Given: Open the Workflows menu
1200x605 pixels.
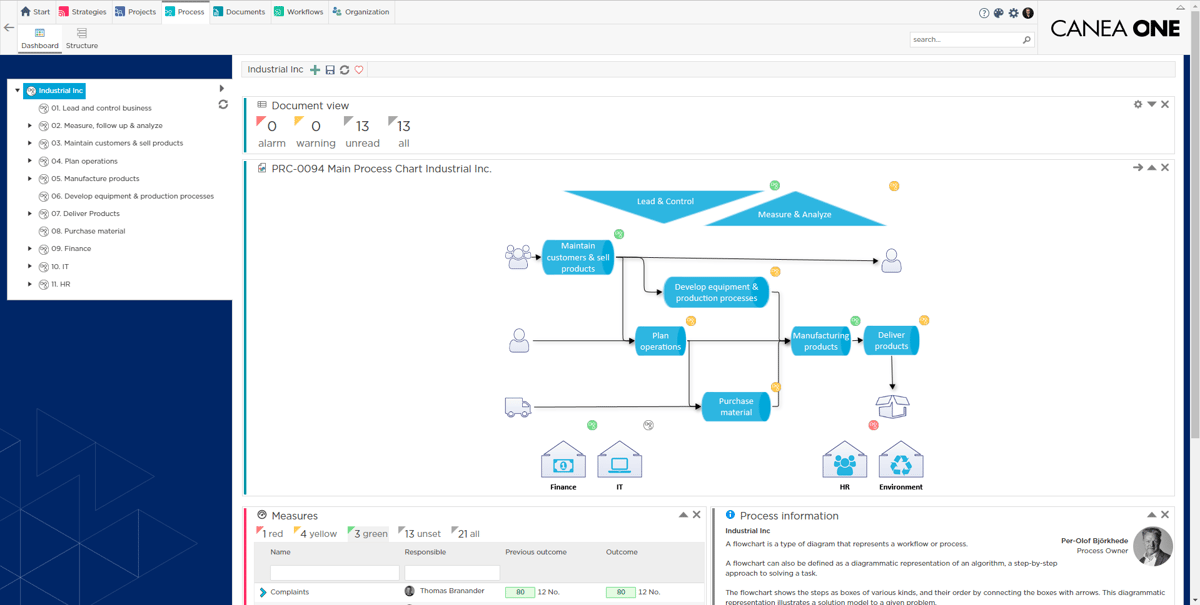Looking at the screenshot, I should click(x=300, y=13).
